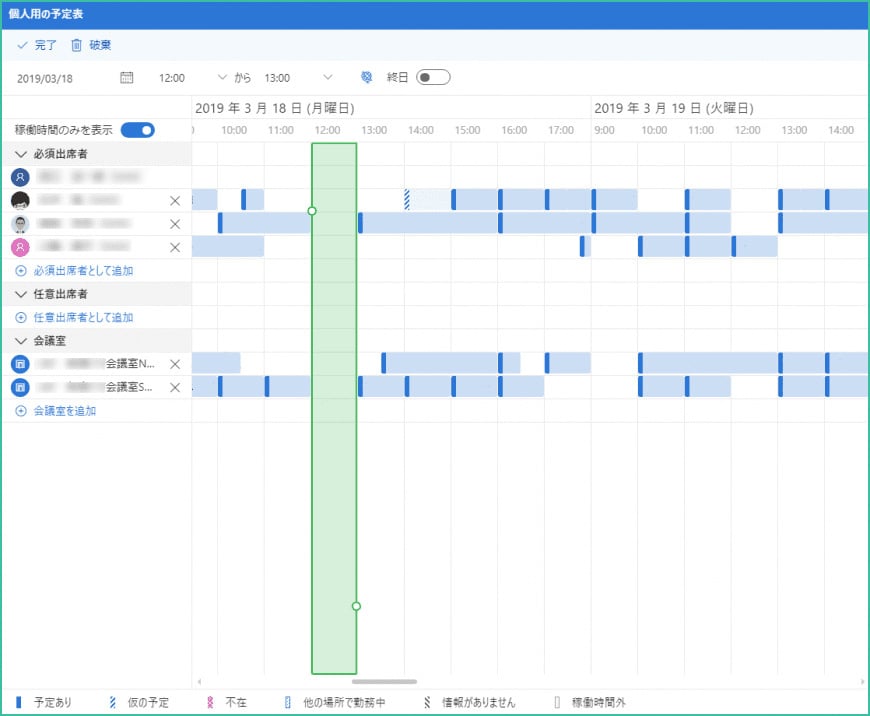
Task: Click the time zone globe icon
Action: tap(366, 77)
